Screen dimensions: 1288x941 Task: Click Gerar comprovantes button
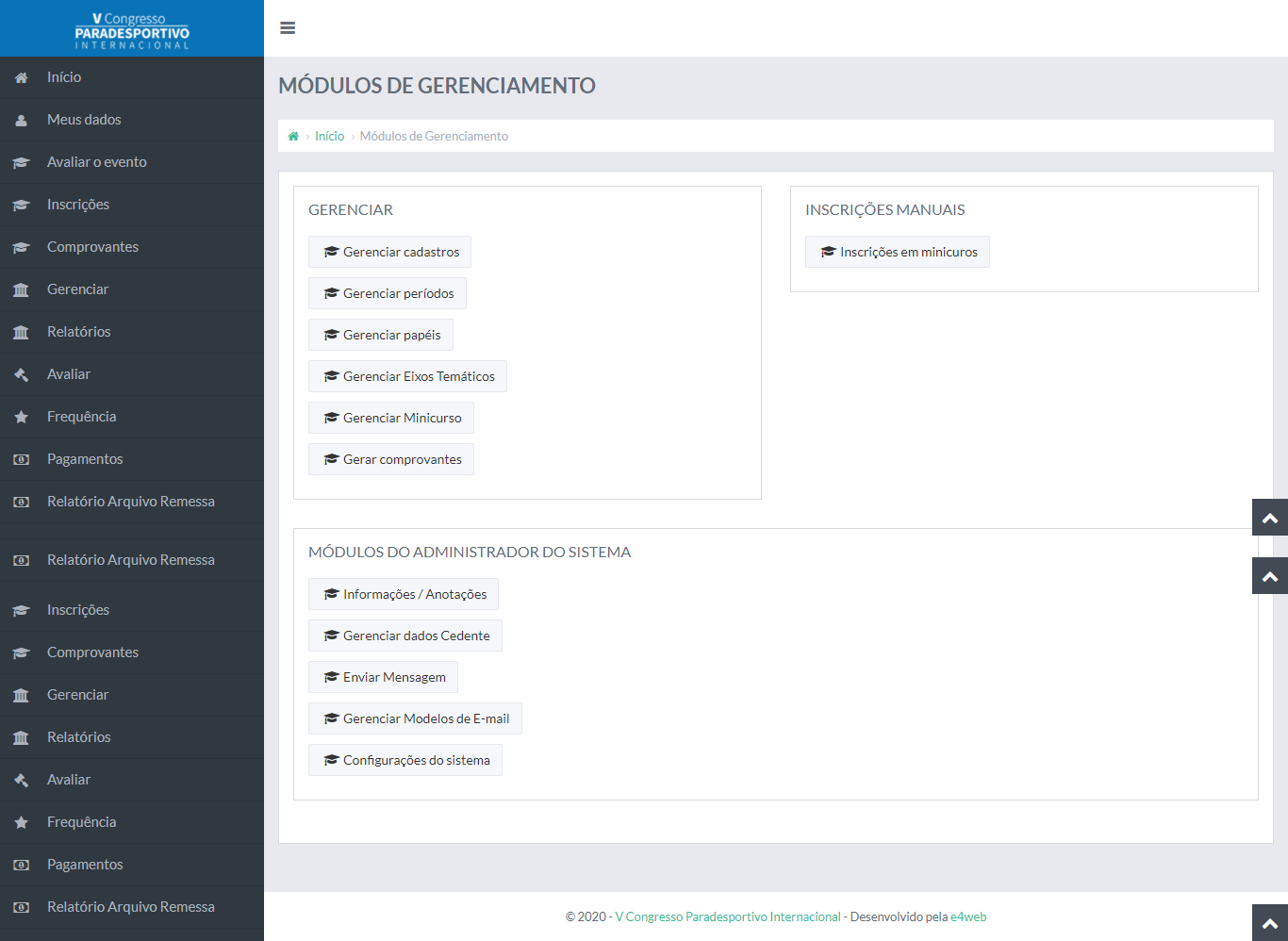(391, 459)
